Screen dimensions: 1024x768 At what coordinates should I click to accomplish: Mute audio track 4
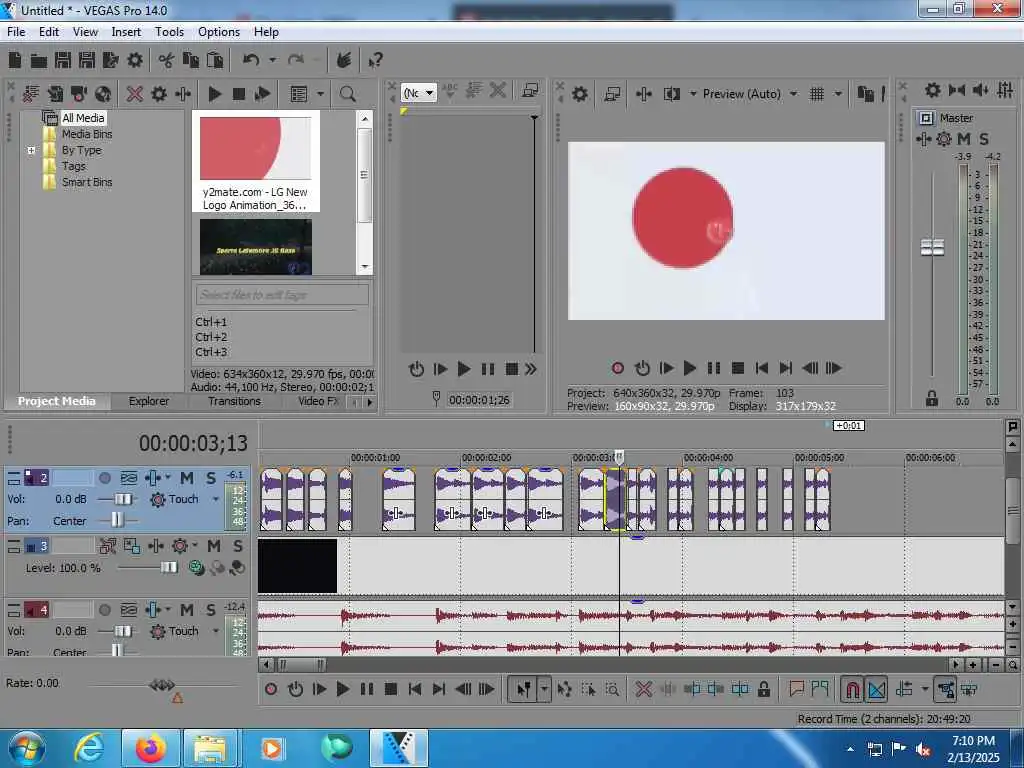(187, 610)
